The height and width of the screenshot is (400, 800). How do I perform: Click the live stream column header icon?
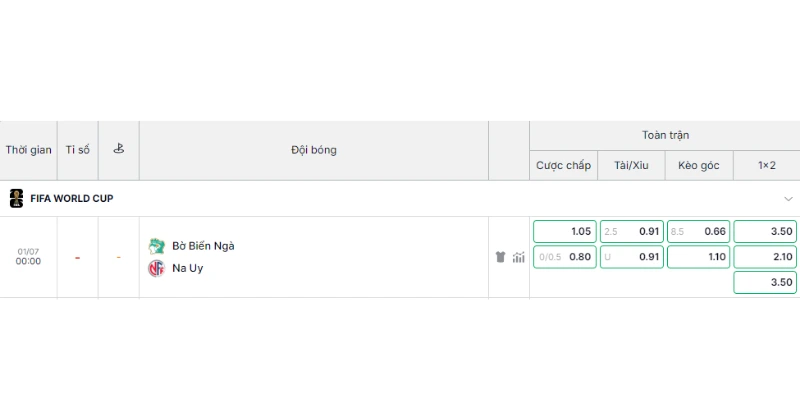118,149
